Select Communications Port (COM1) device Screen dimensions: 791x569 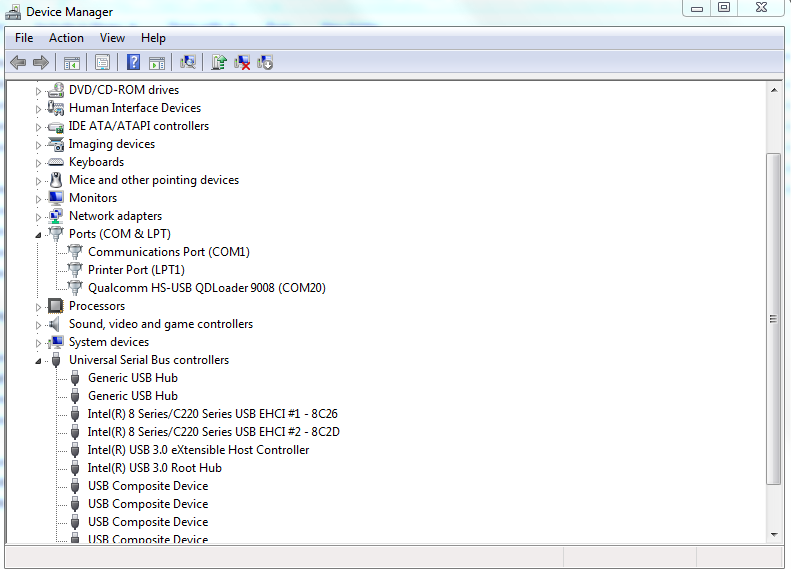(168, 252)
